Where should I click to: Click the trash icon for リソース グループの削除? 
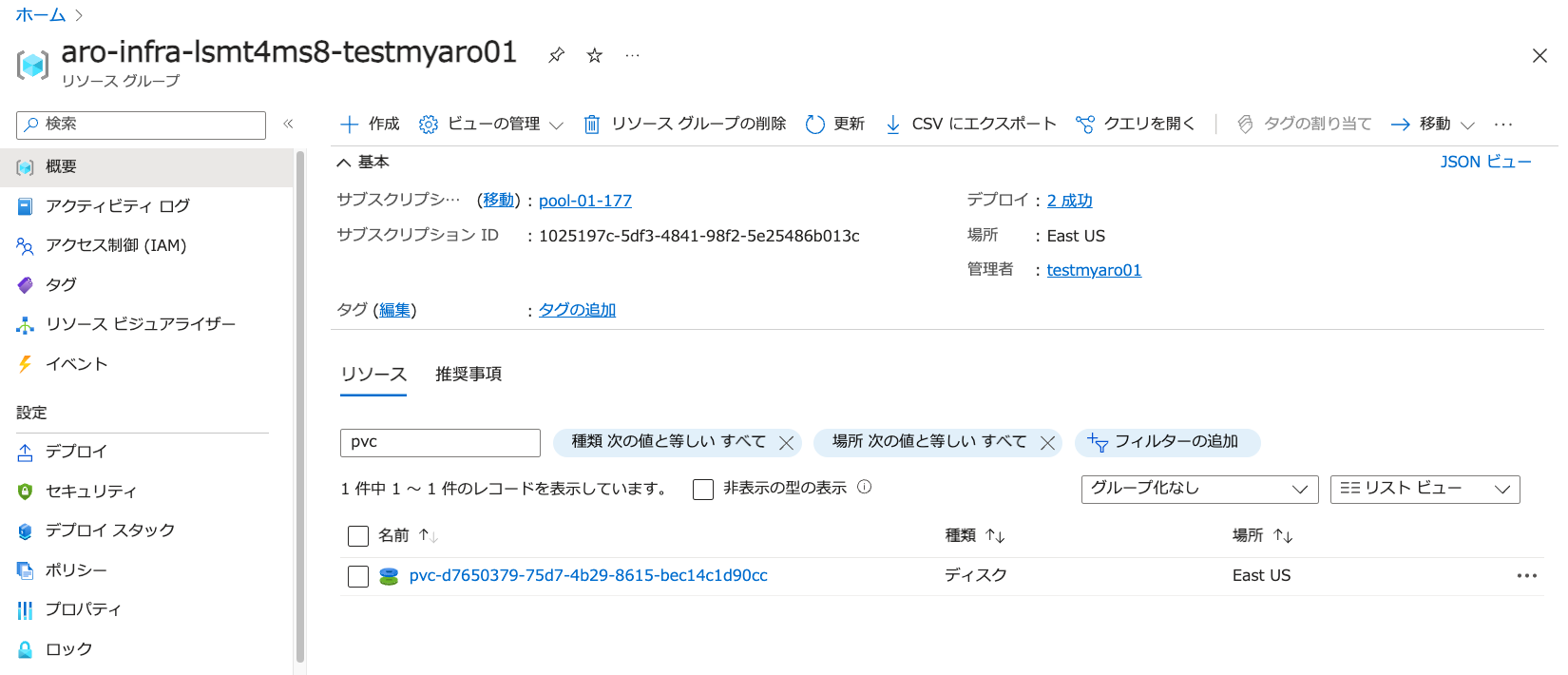592,125
